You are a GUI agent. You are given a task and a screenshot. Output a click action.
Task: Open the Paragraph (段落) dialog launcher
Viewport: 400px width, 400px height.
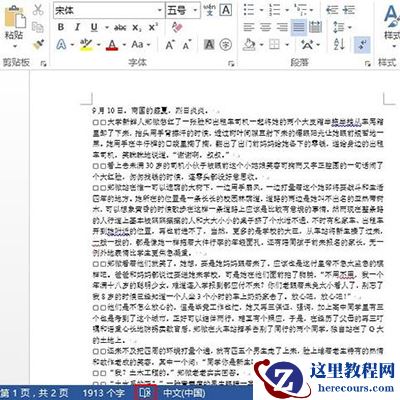(368, 63)
